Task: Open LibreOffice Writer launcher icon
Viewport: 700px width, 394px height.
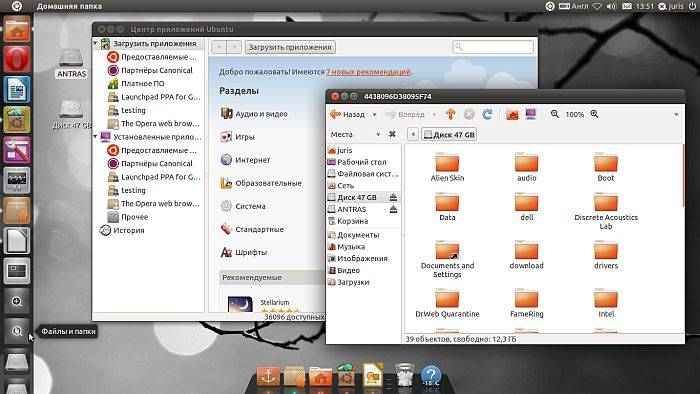Action: [x=17, y=89]
